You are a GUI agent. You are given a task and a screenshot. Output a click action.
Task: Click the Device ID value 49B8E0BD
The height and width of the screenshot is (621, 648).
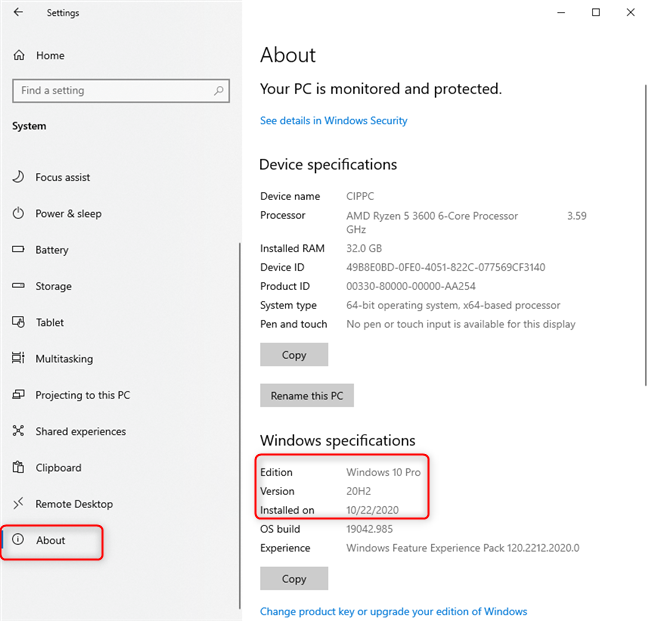point(446,267)
